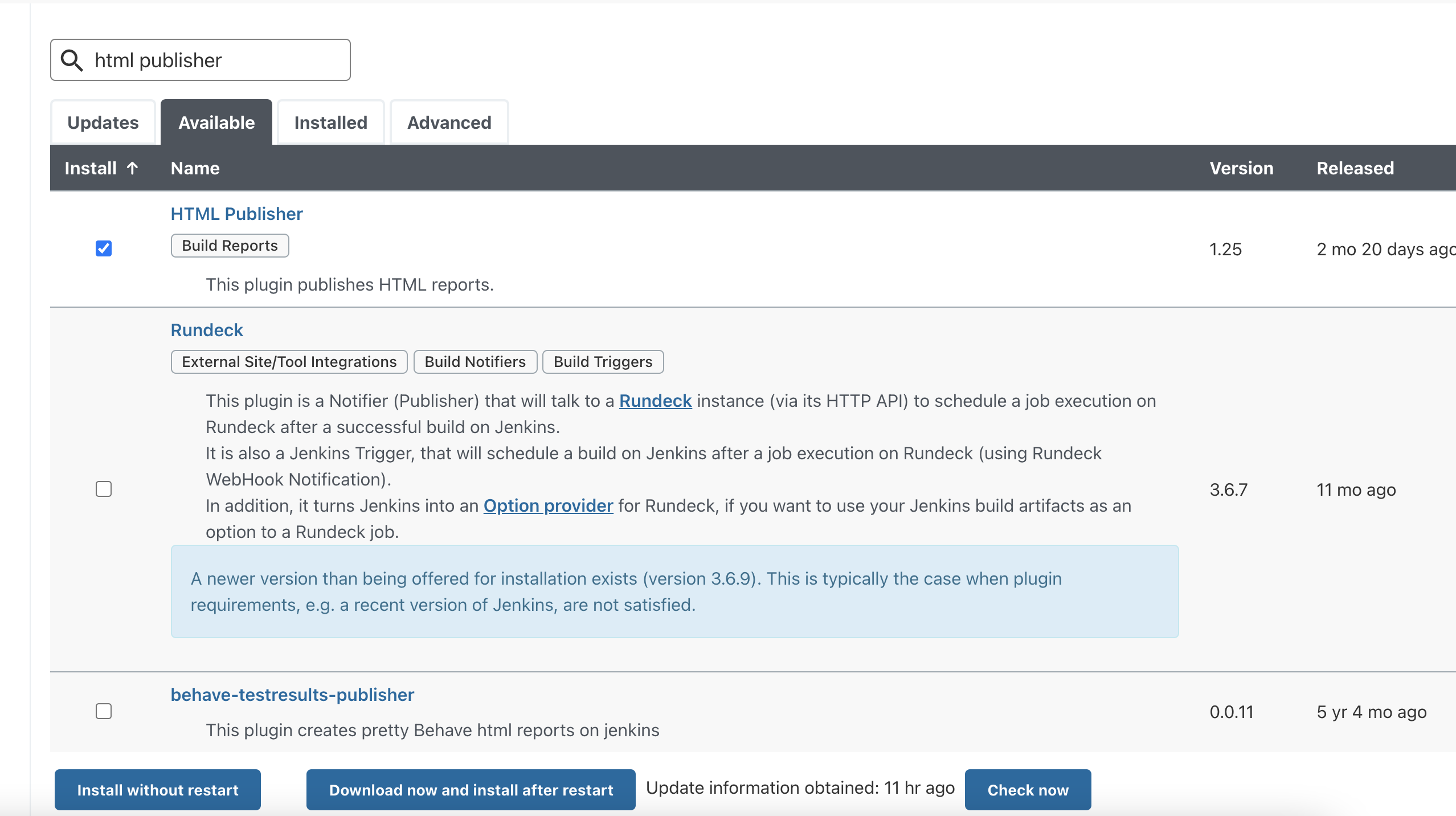
Task: Click the Install column sort arrow
Action: 132,168
